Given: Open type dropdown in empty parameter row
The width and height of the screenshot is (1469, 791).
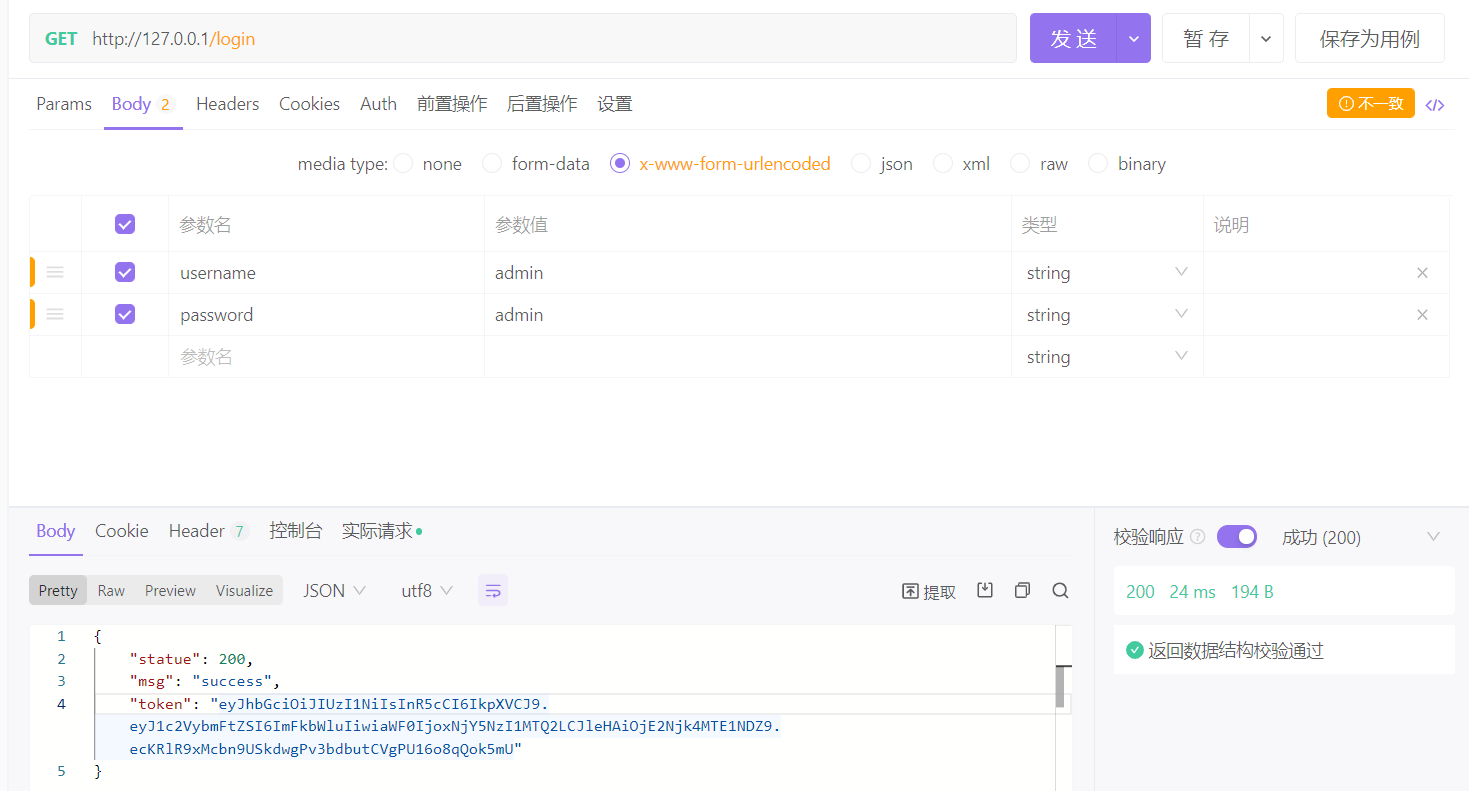Looking at the screenshot, I should point(1107,357).
